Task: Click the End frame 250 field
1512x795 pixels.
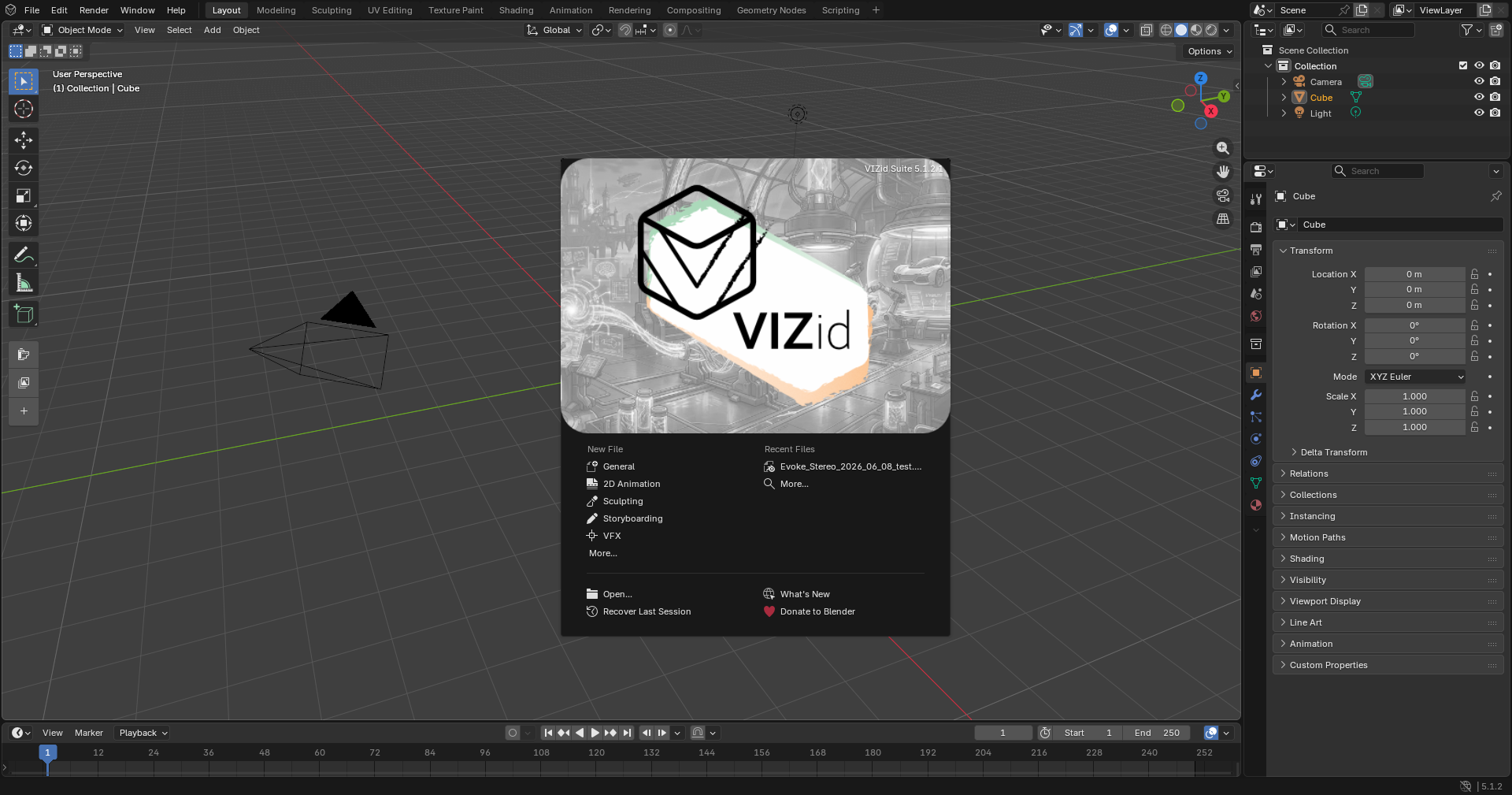Action: tap(1157, 733)
